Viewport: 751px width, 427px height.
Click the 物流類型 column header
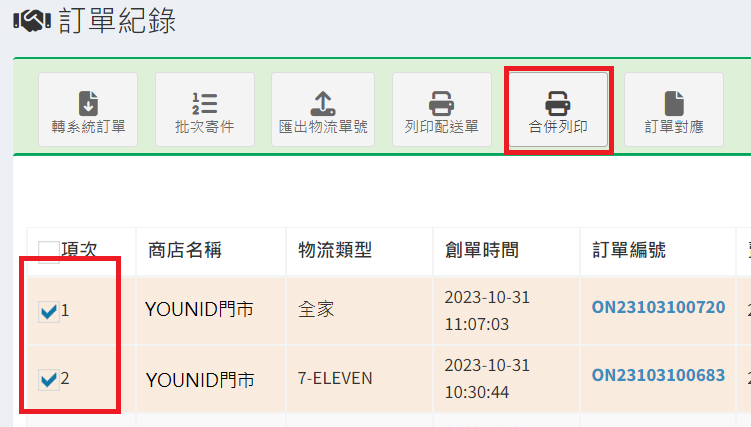pyautogui.click(x=333, y=250)
